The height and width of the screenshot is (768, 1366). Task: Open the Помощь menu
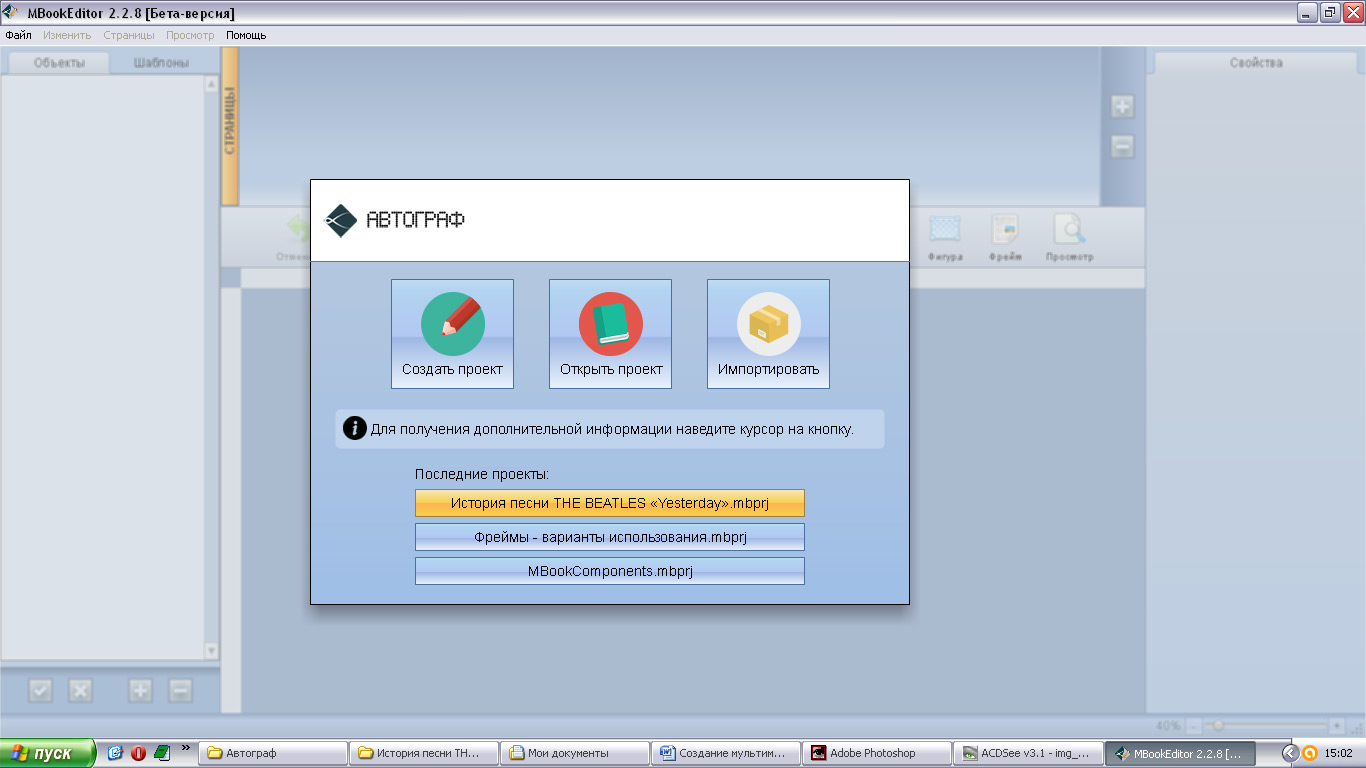tap(246, 35)
